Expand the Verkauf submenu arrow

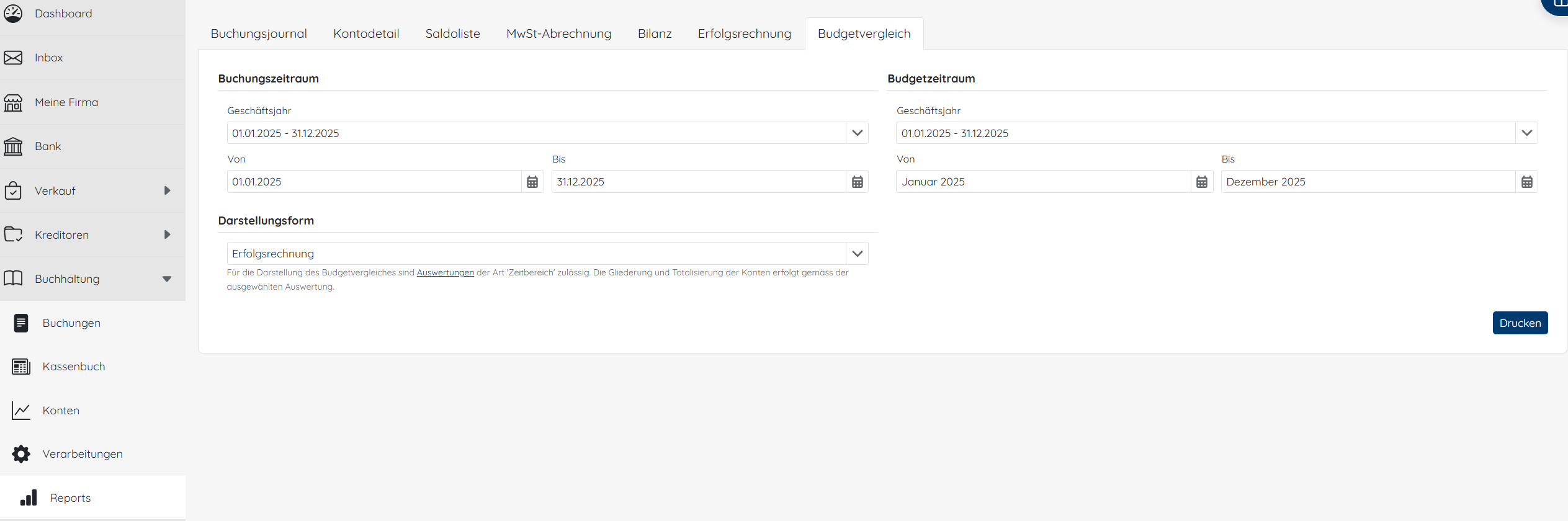pyautogui.click(x=167, y=191)
